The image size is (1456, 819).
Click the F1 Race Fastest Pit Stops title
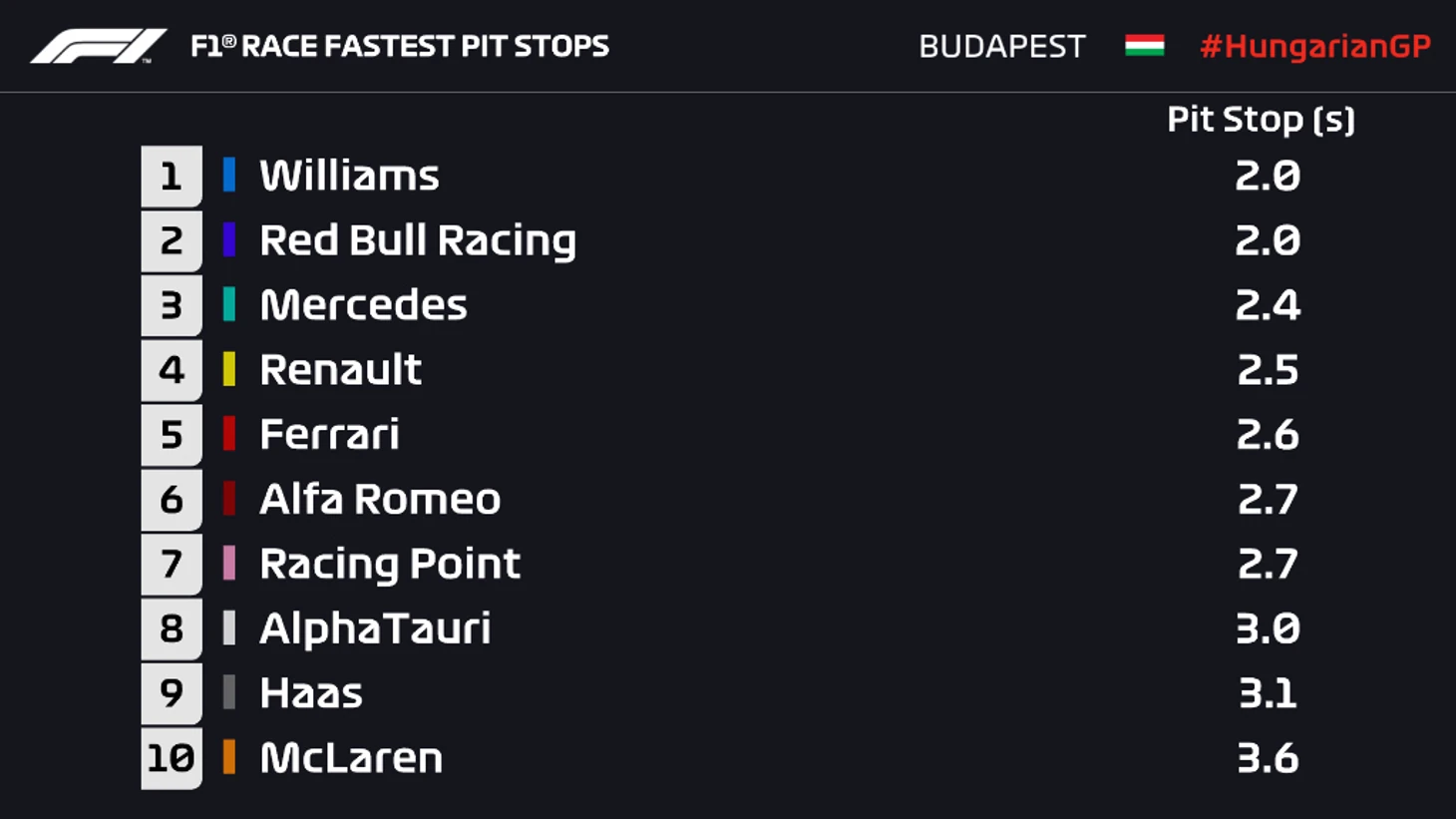(400, 46)
